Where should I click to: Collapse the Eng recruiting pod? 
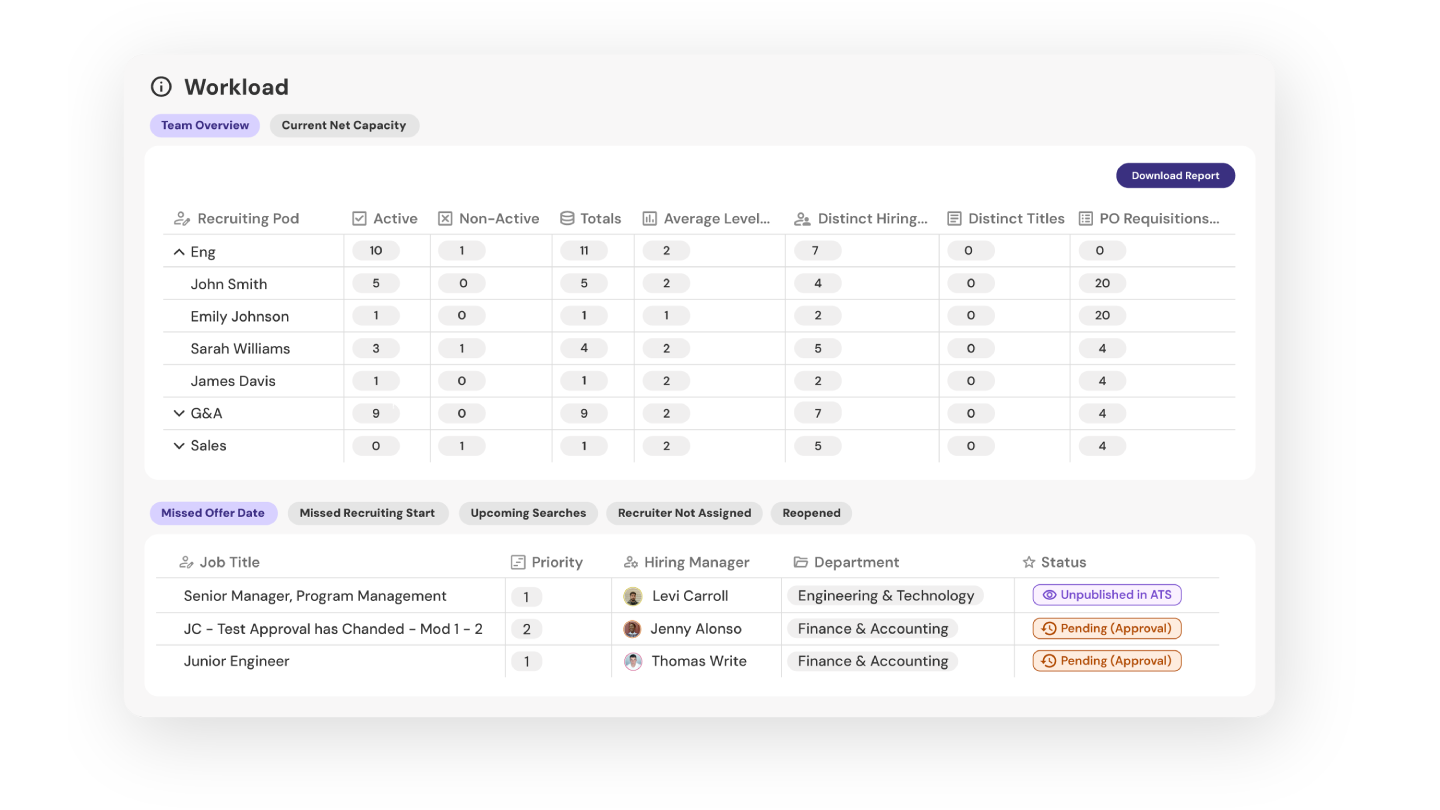pos(179,252)
